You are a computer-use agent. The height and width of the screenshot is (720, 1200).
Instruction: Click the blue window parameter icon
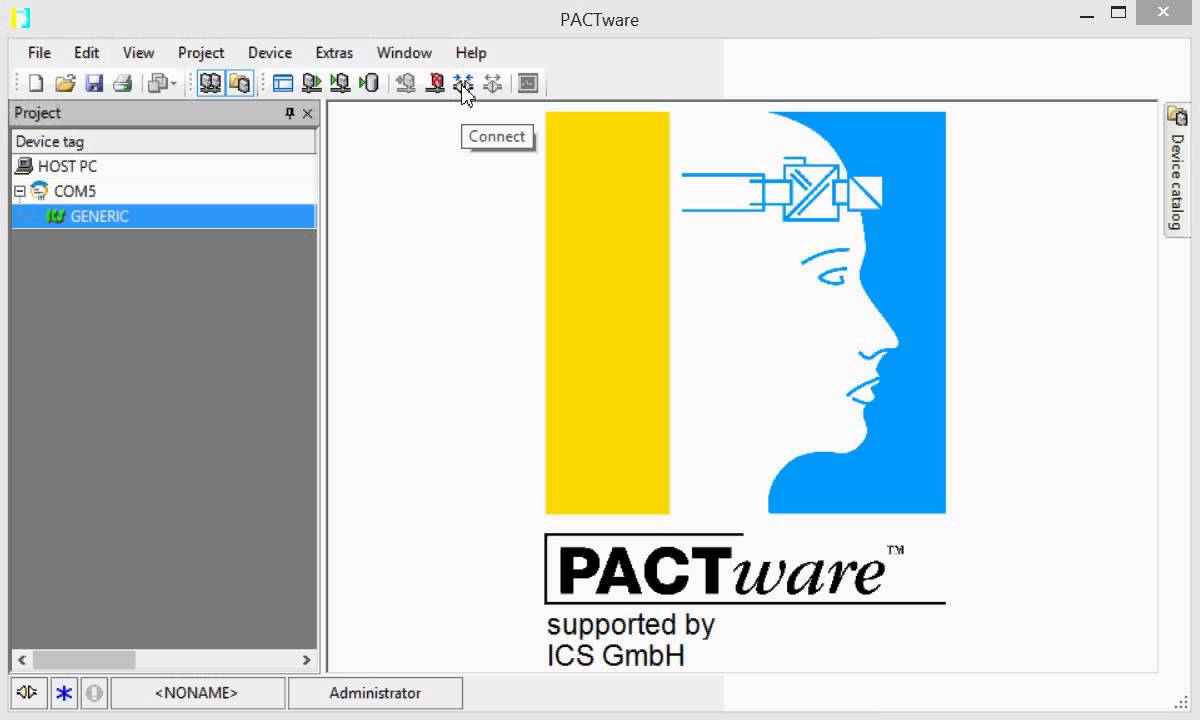283,84
